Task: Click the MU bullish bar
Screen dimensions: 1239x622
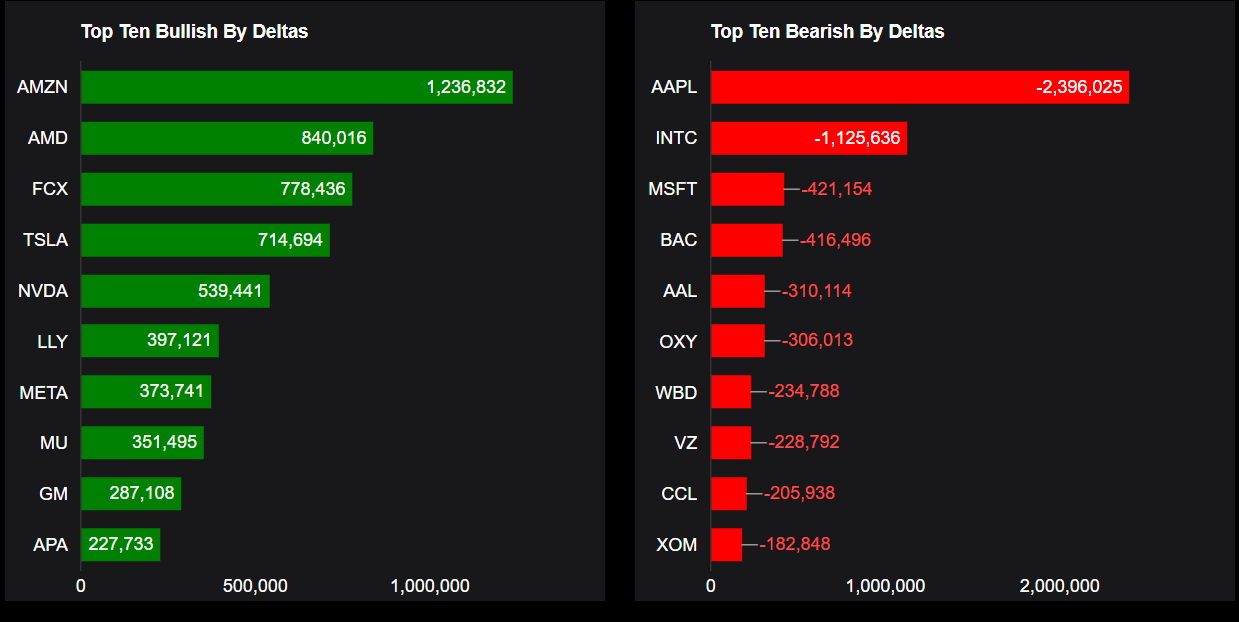Action: pos(142,443)
